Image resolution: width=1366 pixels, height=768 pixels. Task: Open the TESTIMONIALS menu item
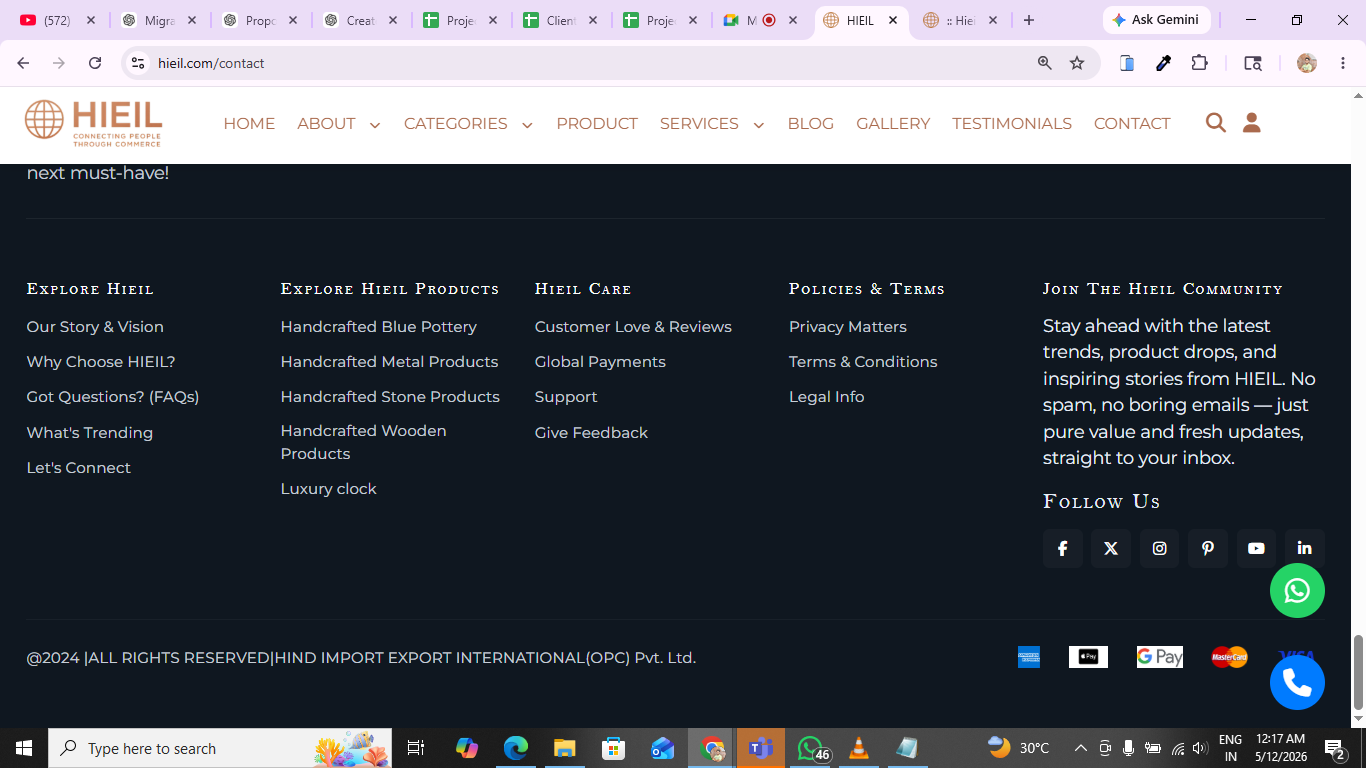click(1012, 124)
